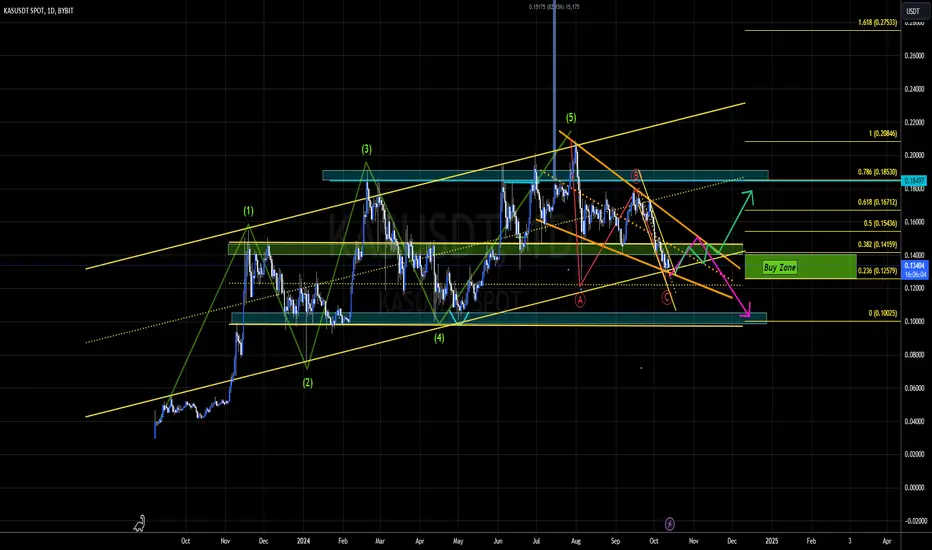
Task: Click 0.04000 on the price axis
Action: click(x=914, y=422)
